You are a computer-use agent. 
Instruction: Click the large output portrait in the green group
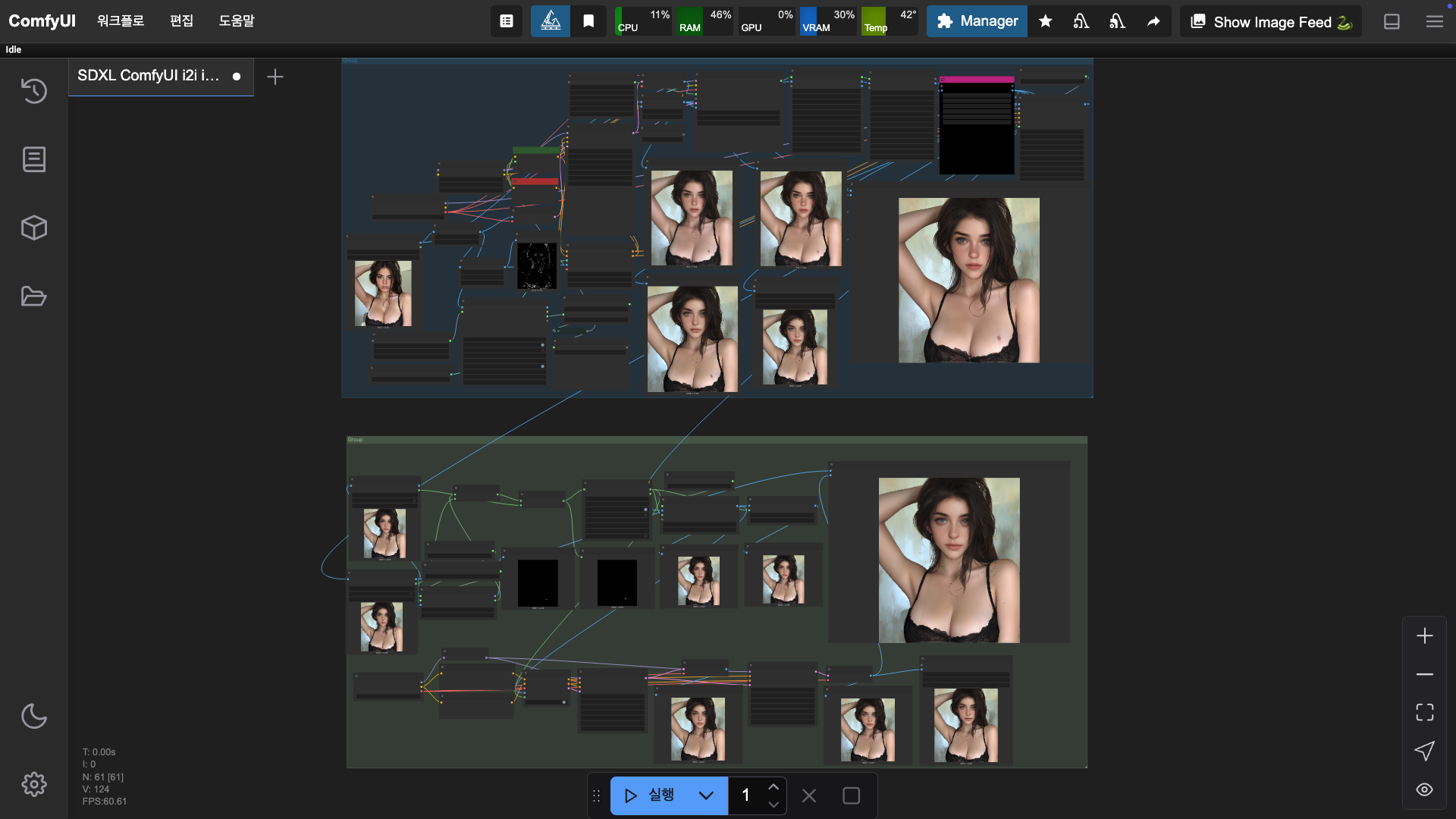point(949,560)
